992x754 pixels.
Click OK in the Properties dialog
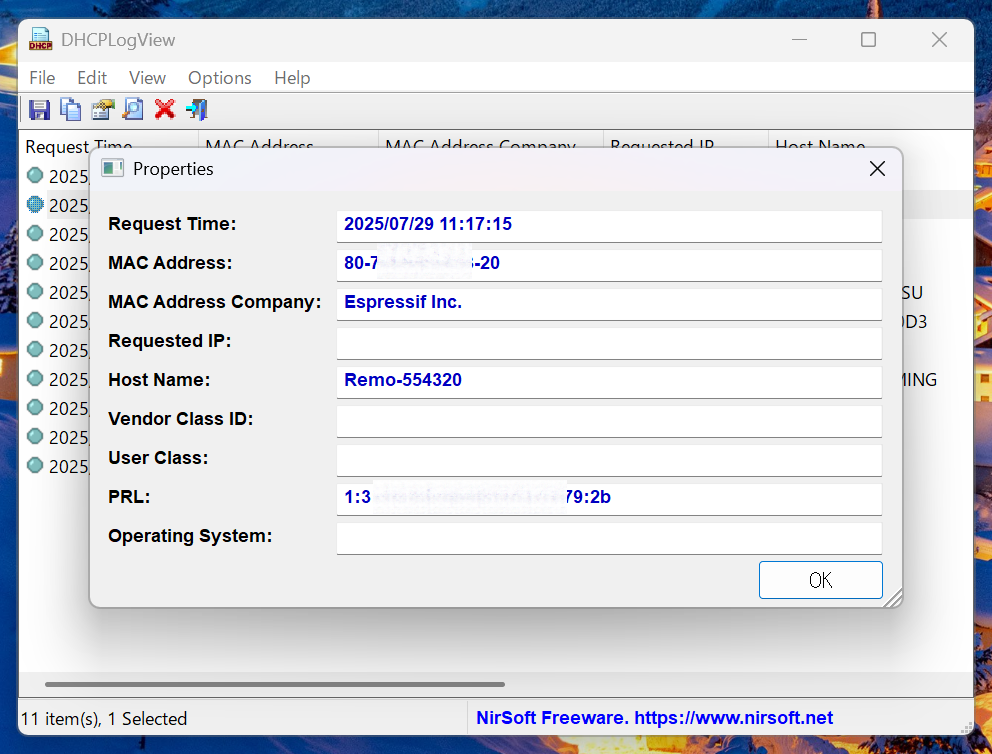[821, 580]
